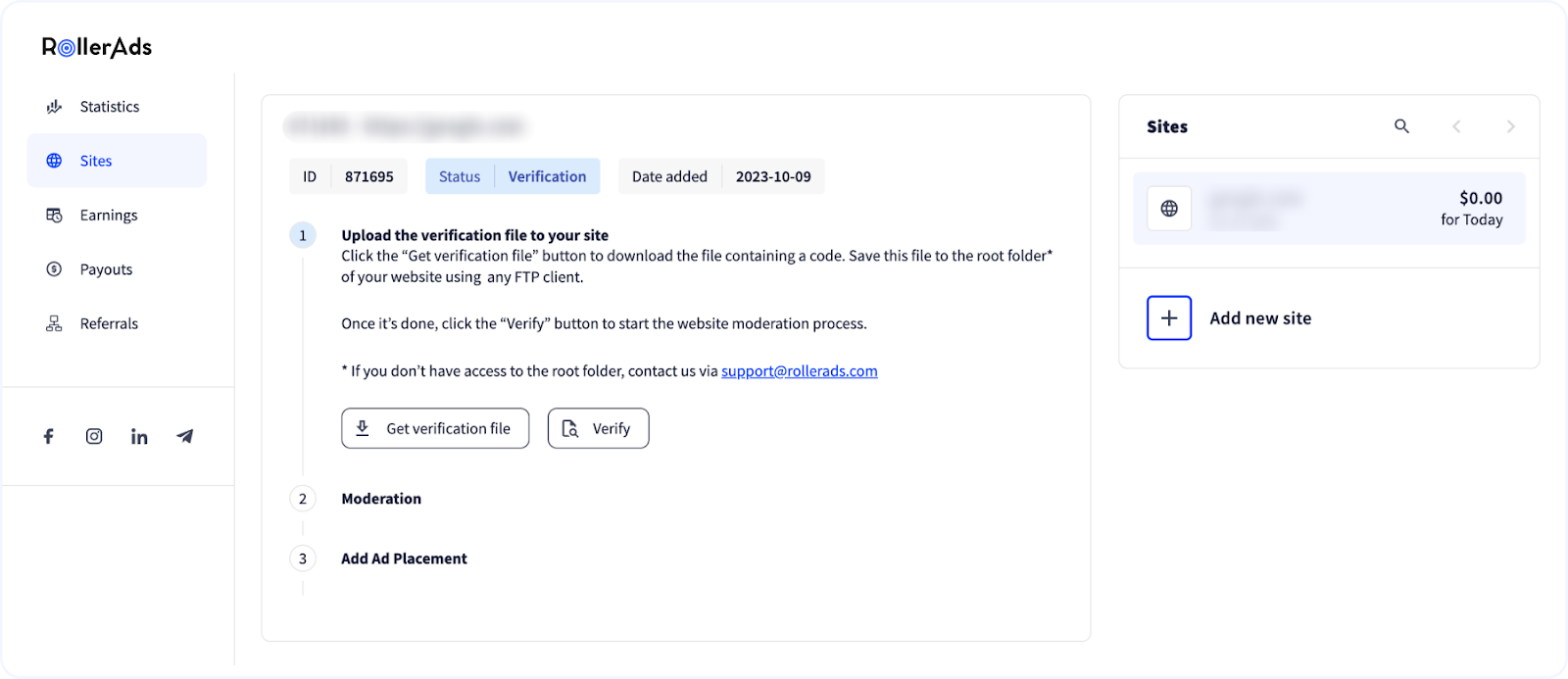Image resolution: width=1568 pixels, height=679 pixels.
Task: Open Statistics in the sidebar
Action: click(x=109, y=107)
